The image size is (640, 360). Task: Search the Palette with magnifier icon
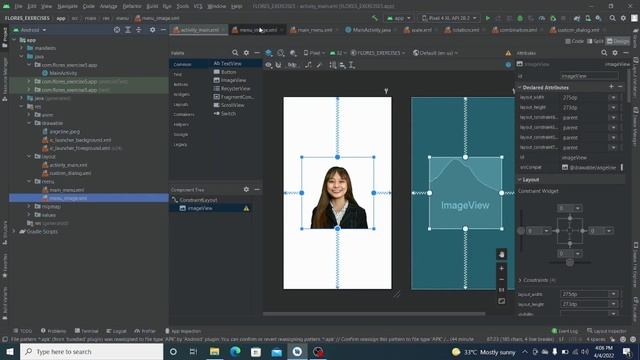(235, 53)
